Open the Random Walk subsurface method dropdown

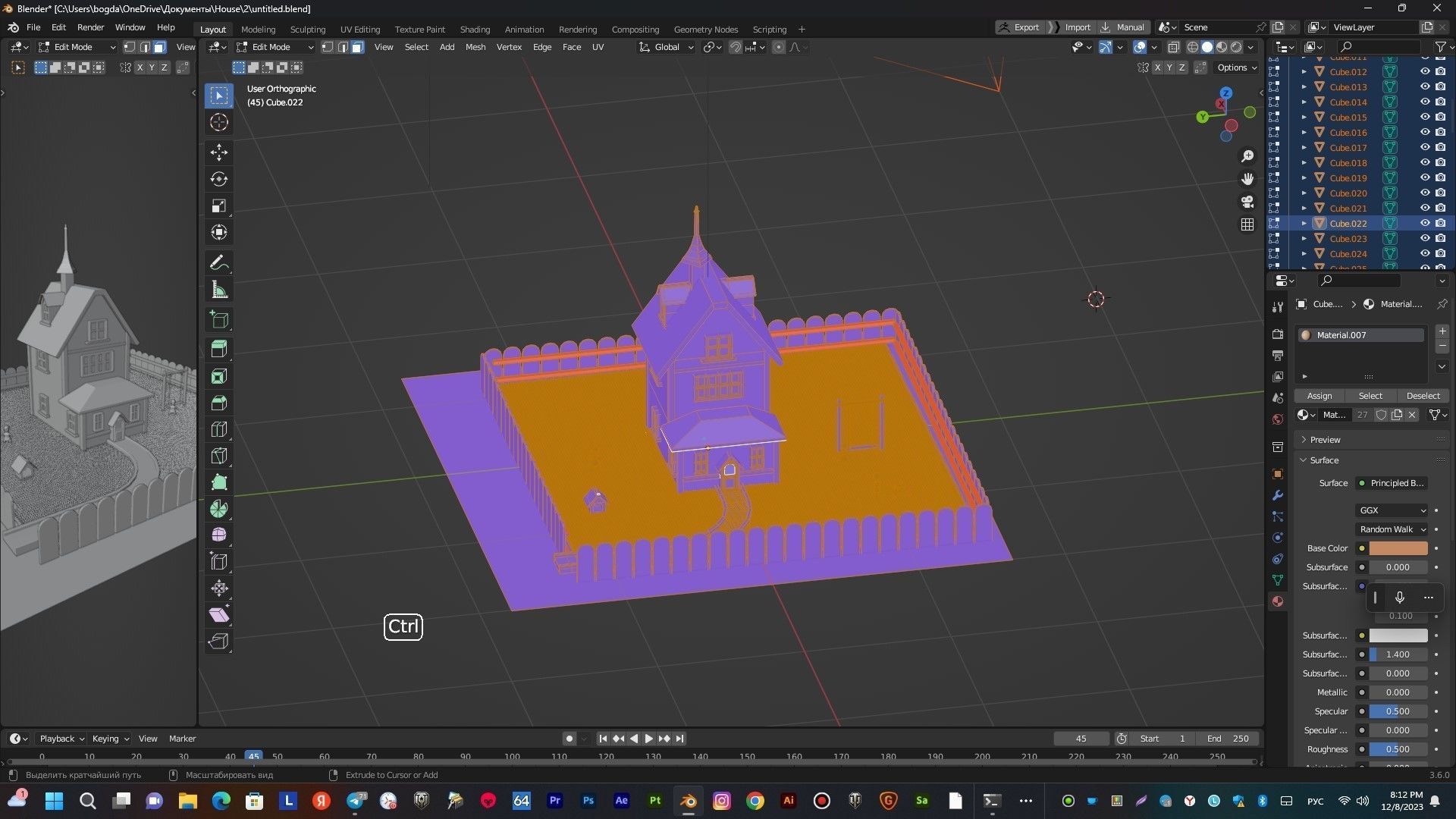coord(1392,529)
